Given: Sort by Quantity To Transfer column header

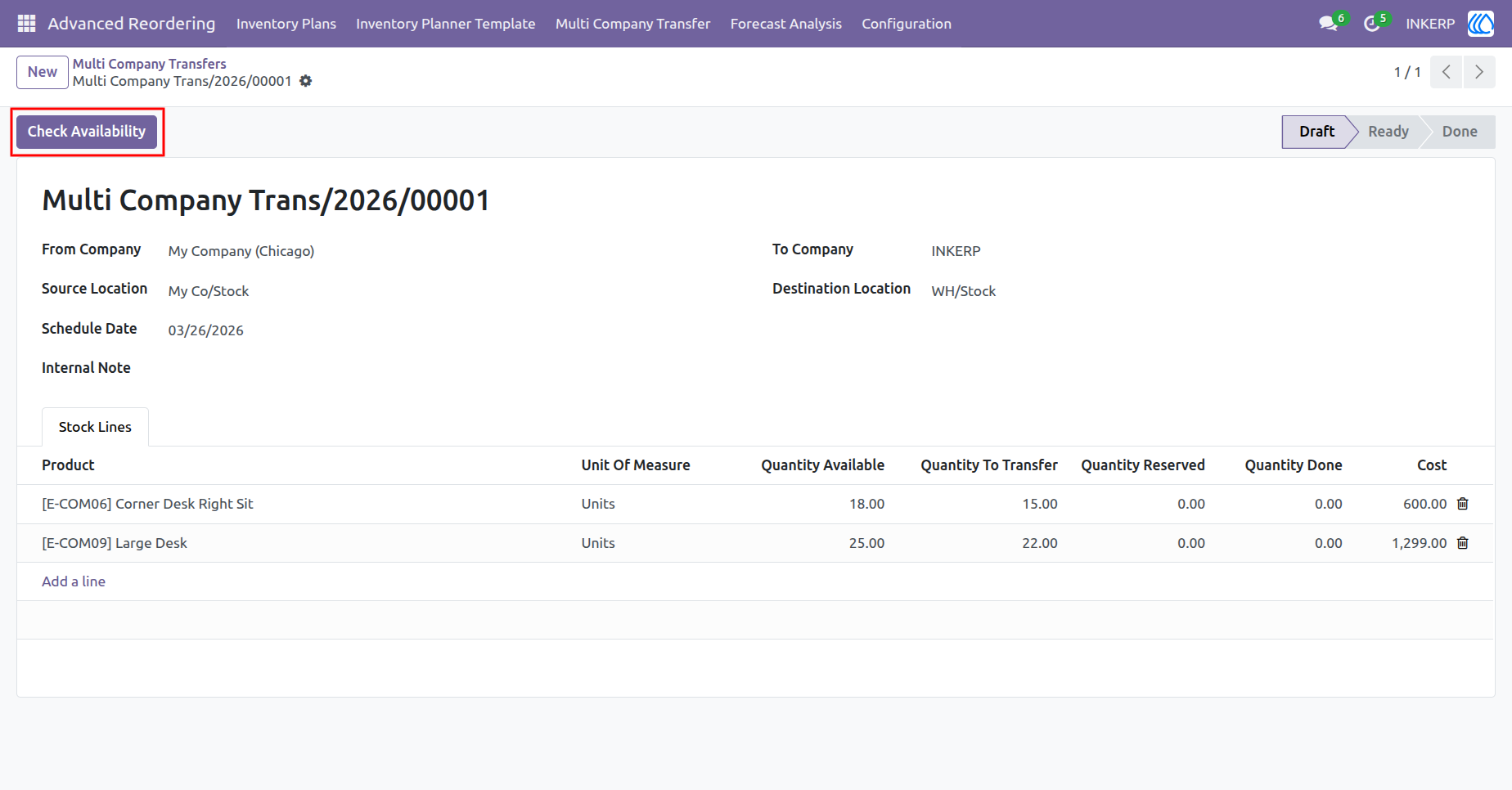Looking at the screenshot, I should (989, 465).
